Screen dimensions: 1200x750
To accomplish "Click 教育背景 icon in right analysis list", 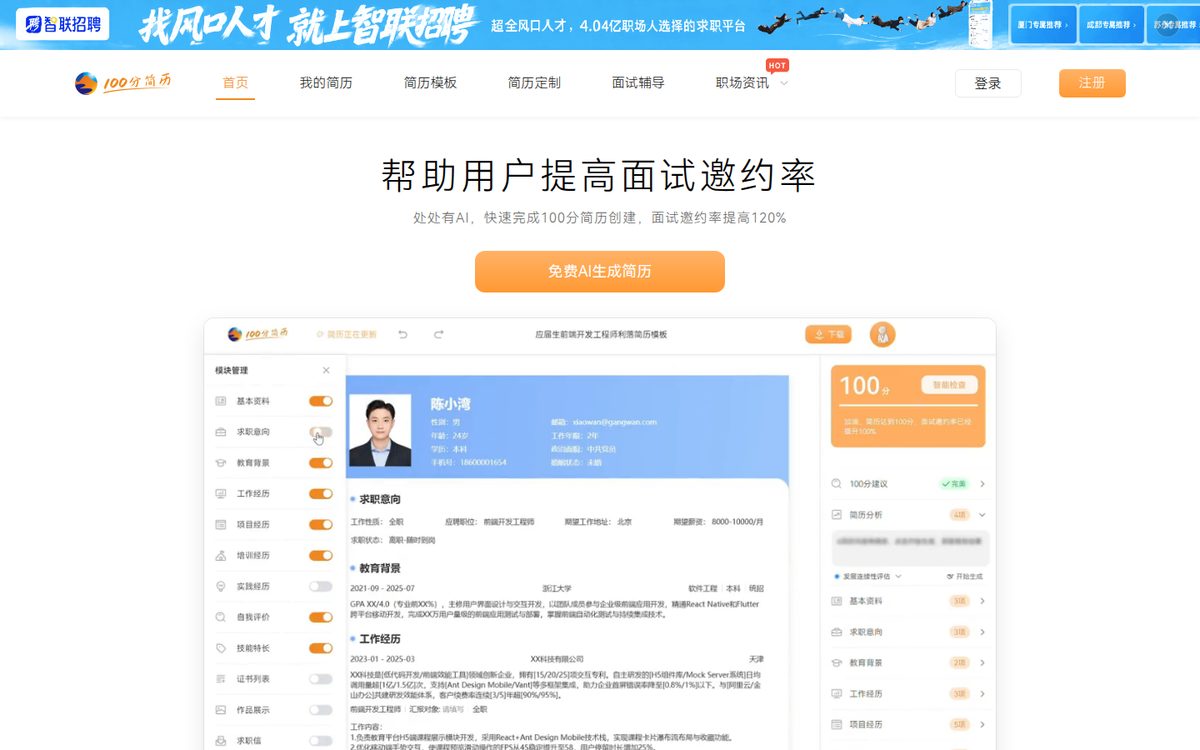I will 837,663.
